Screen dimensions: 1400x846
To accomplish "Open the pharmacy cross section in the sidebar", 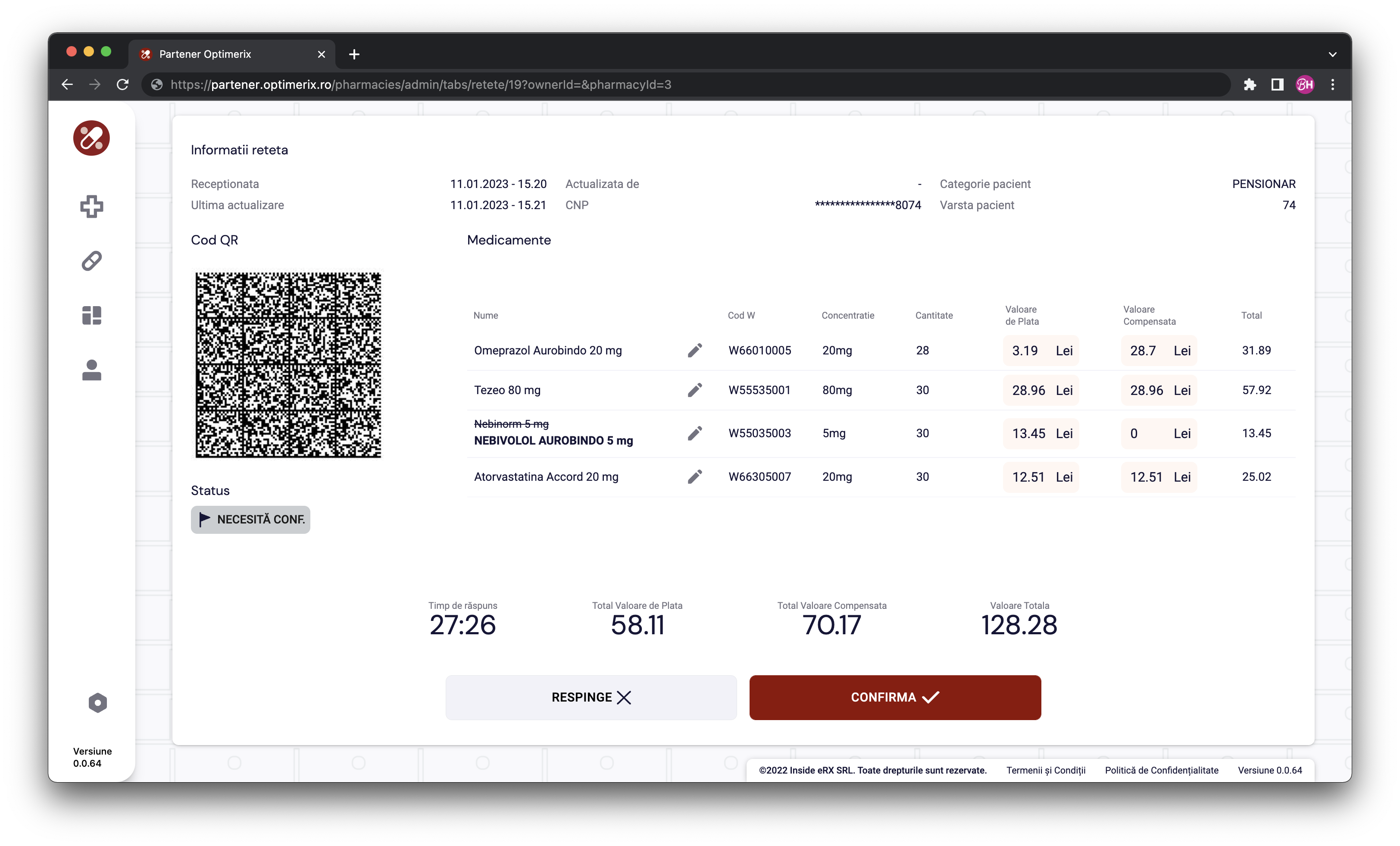I will click(91, 207).
